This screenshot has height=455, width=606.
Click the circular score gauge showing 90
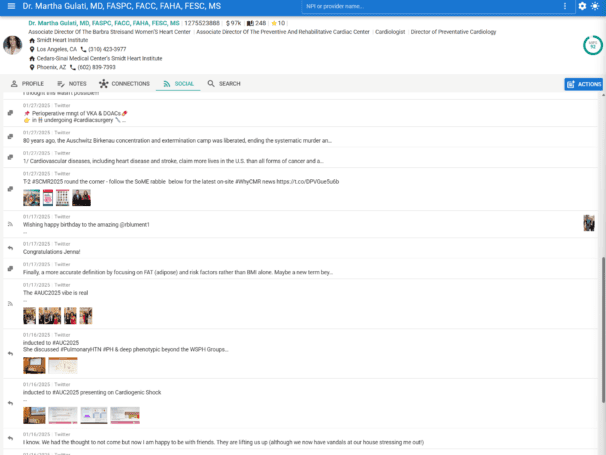click(592, 45)
